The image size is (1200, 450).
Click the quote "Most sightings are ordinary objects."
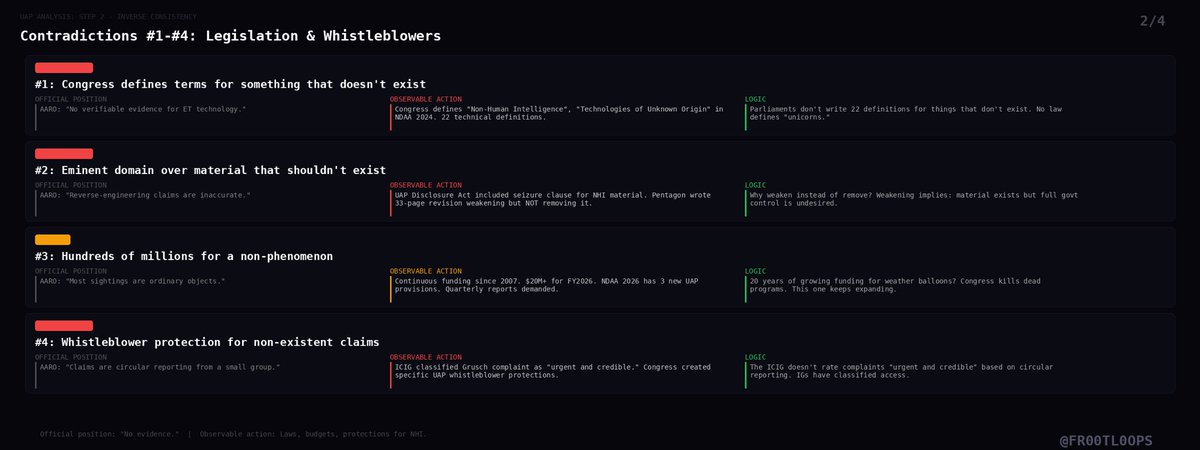tap(133, 280)
